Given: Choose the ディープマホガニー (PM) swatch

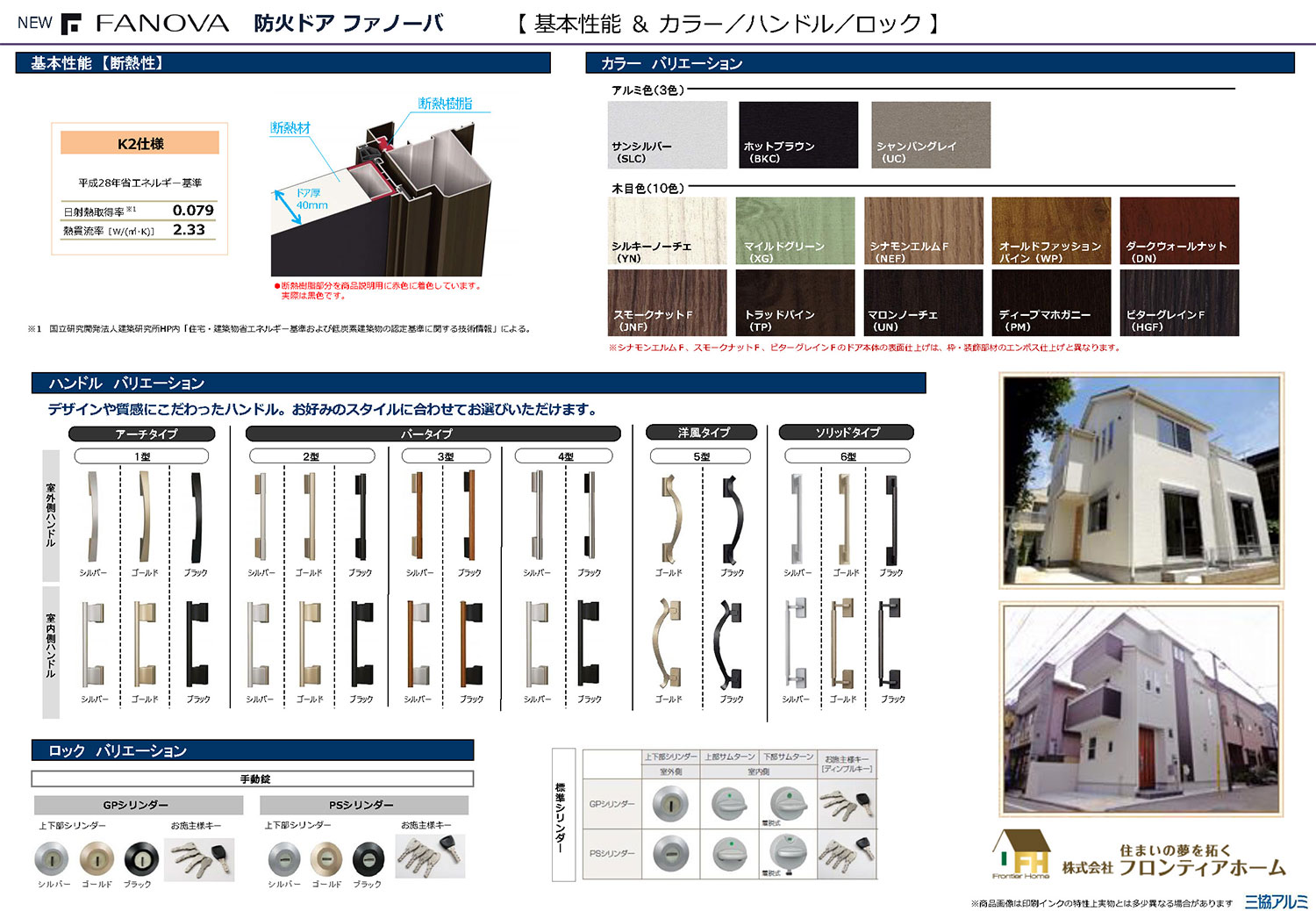Looking at the screenshot, I should click(1052, 303).
